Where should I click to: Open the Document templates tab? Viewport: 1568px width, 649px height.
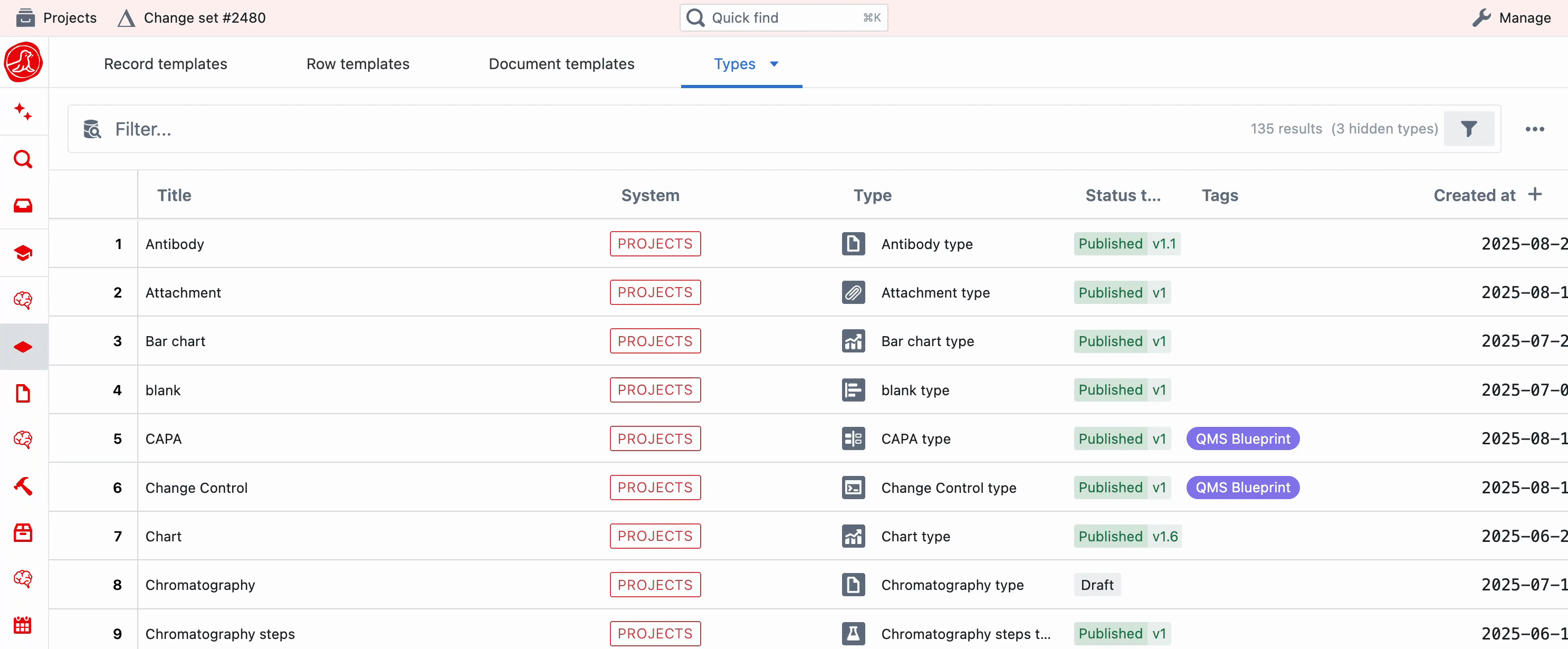point(561,63)
